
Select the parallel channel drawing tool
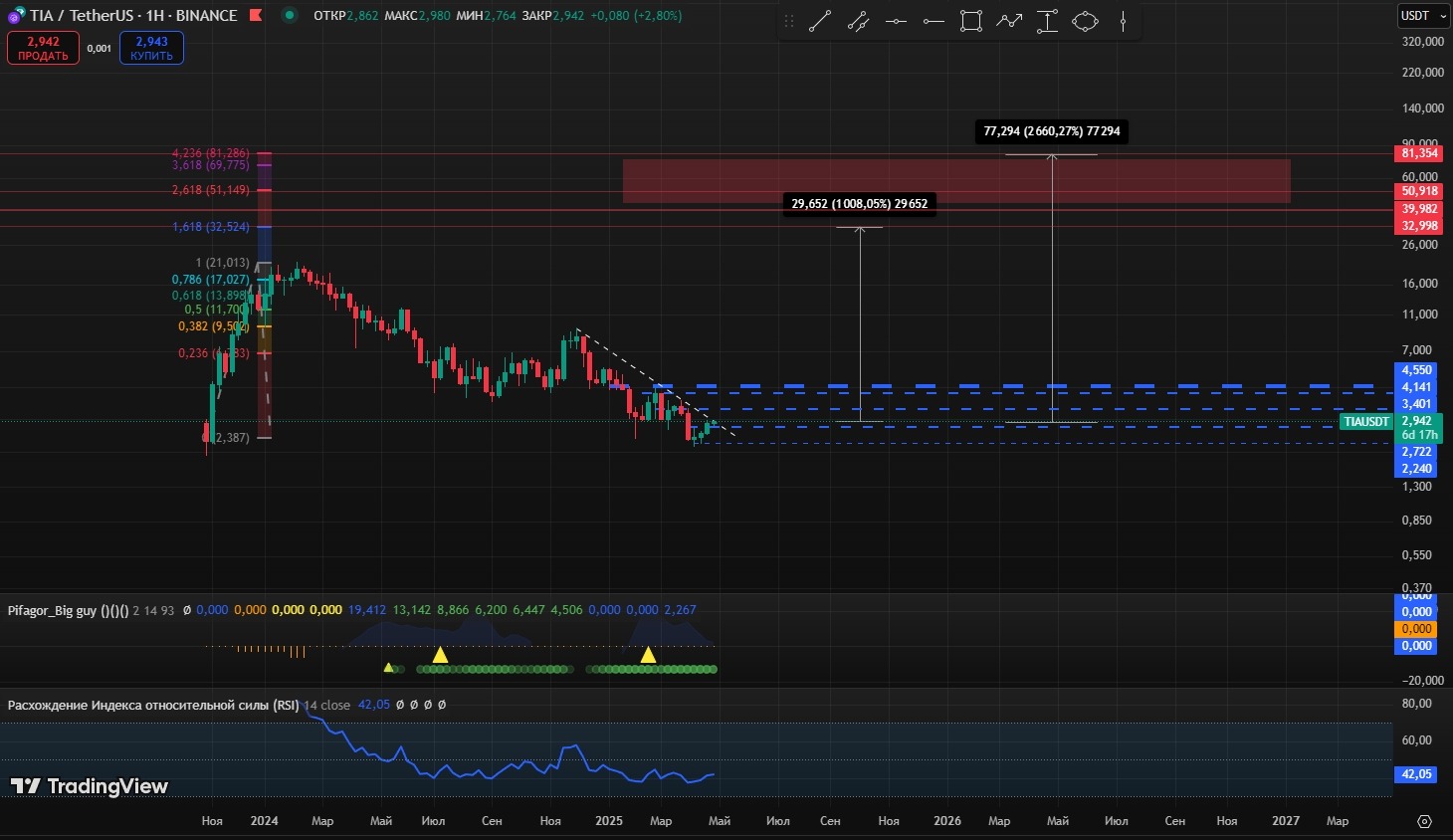pos(858,21)
